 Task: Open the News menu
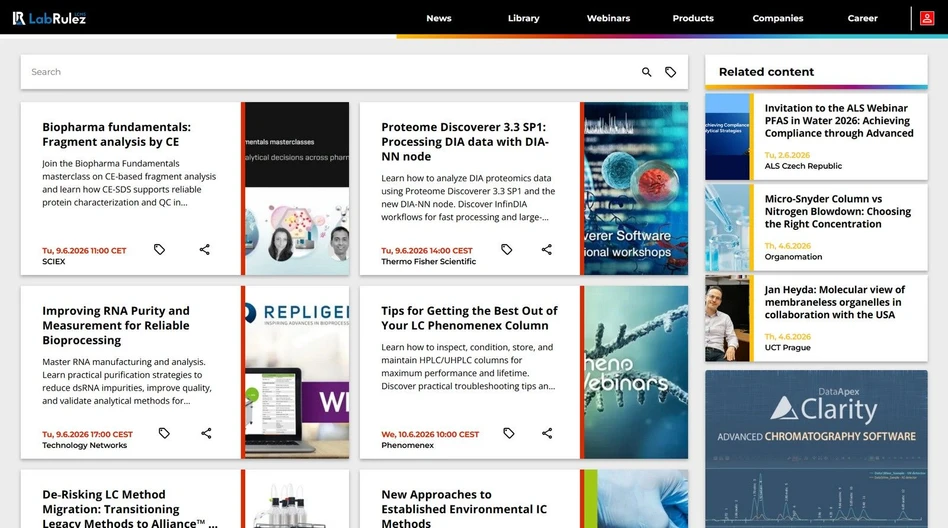[x=439, y=18]
